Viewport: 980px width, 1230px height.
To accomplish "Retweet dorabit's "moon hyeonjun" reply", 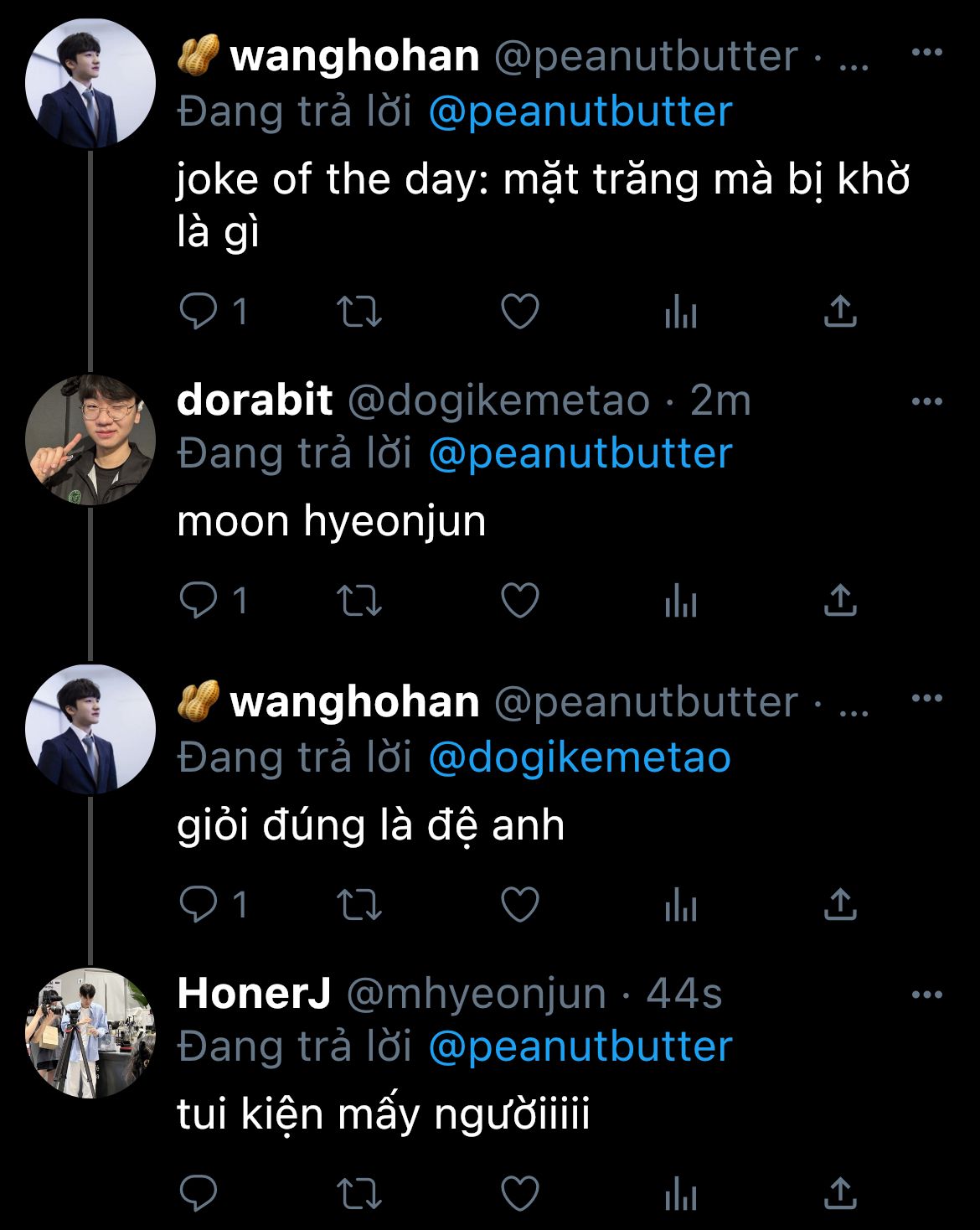I will tap(359, 602).
